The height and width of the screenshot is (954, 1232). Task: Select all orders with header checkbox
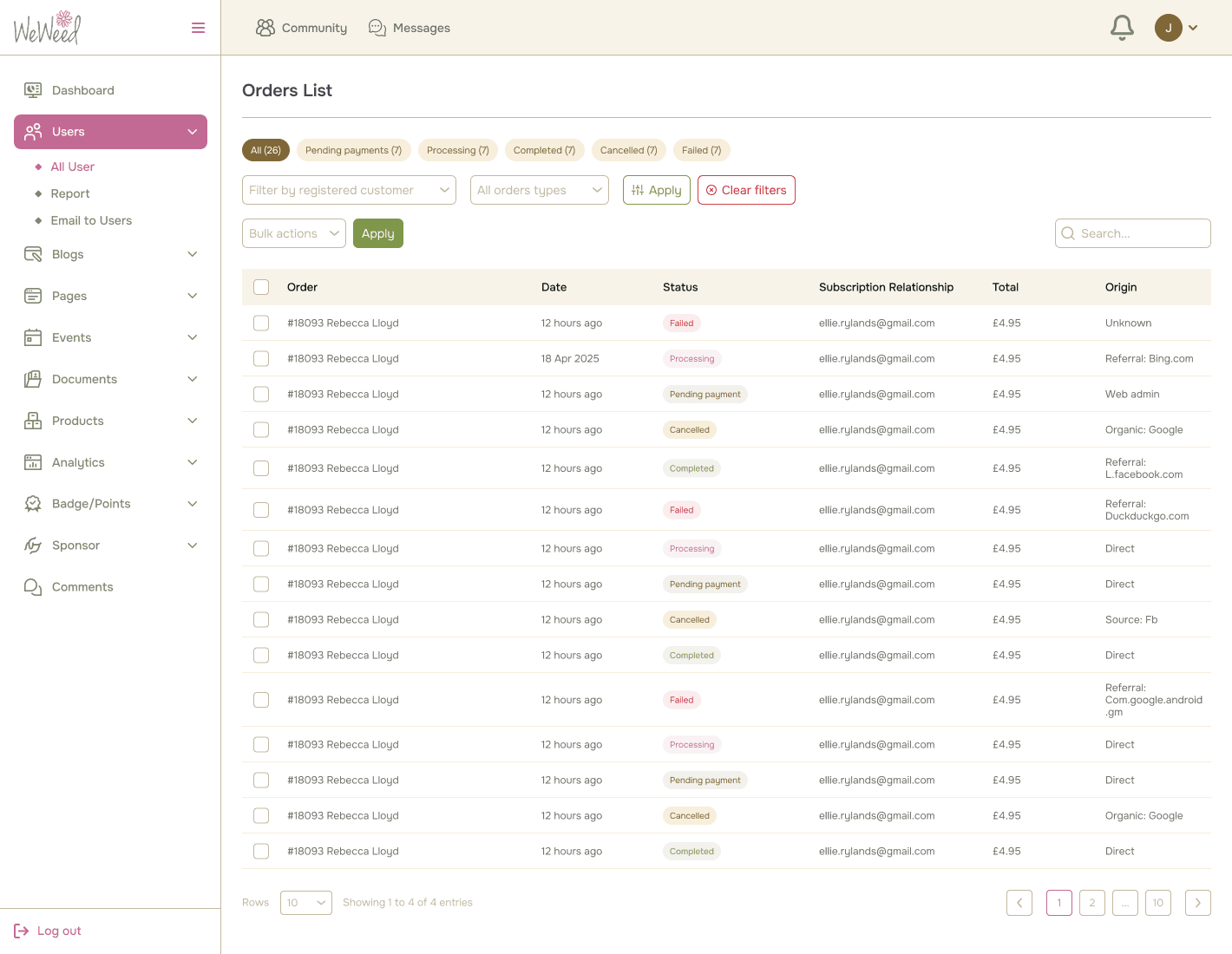(x=261, y=287)
